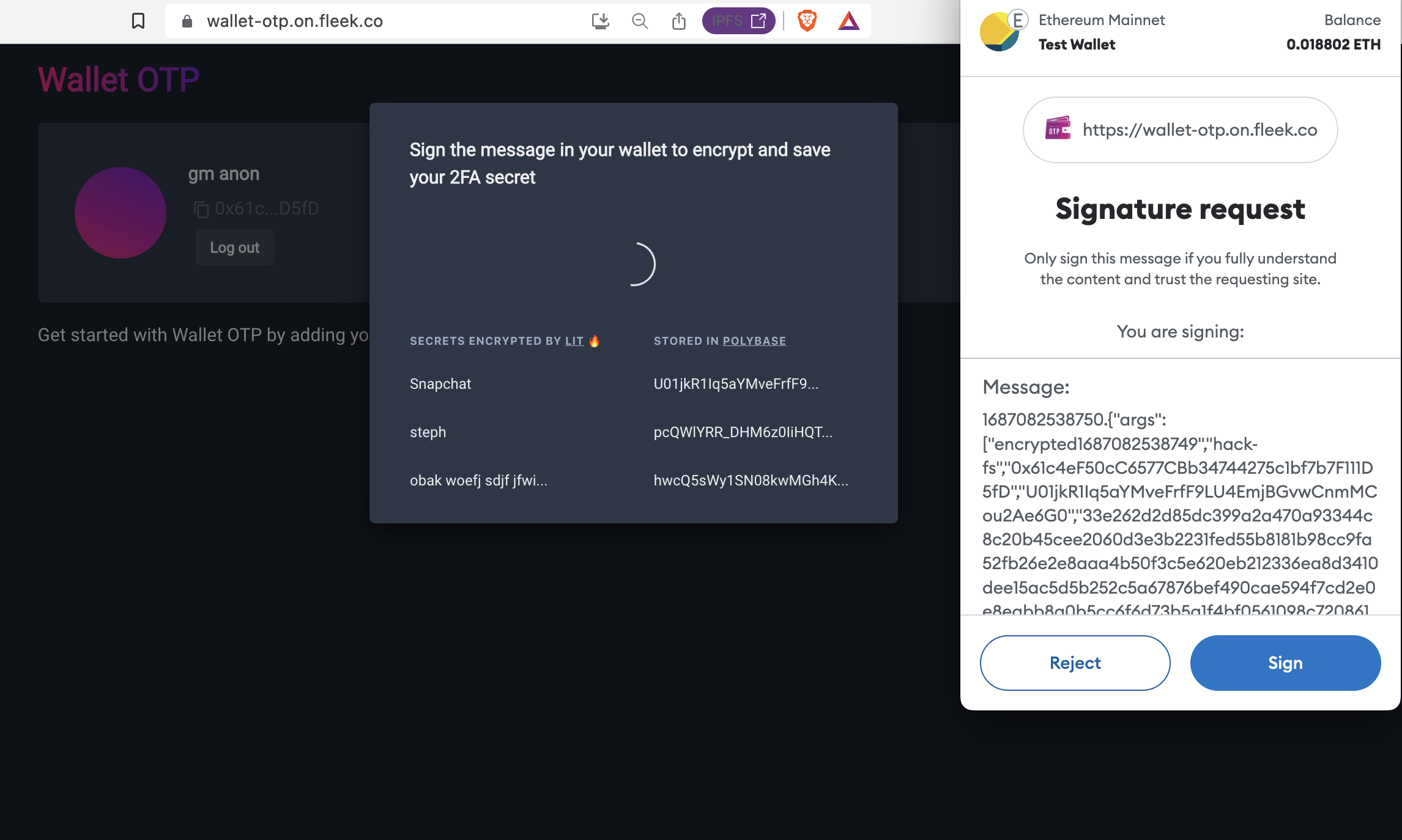Reject the signature request

pyautogui.click(x=1075, y=663)
